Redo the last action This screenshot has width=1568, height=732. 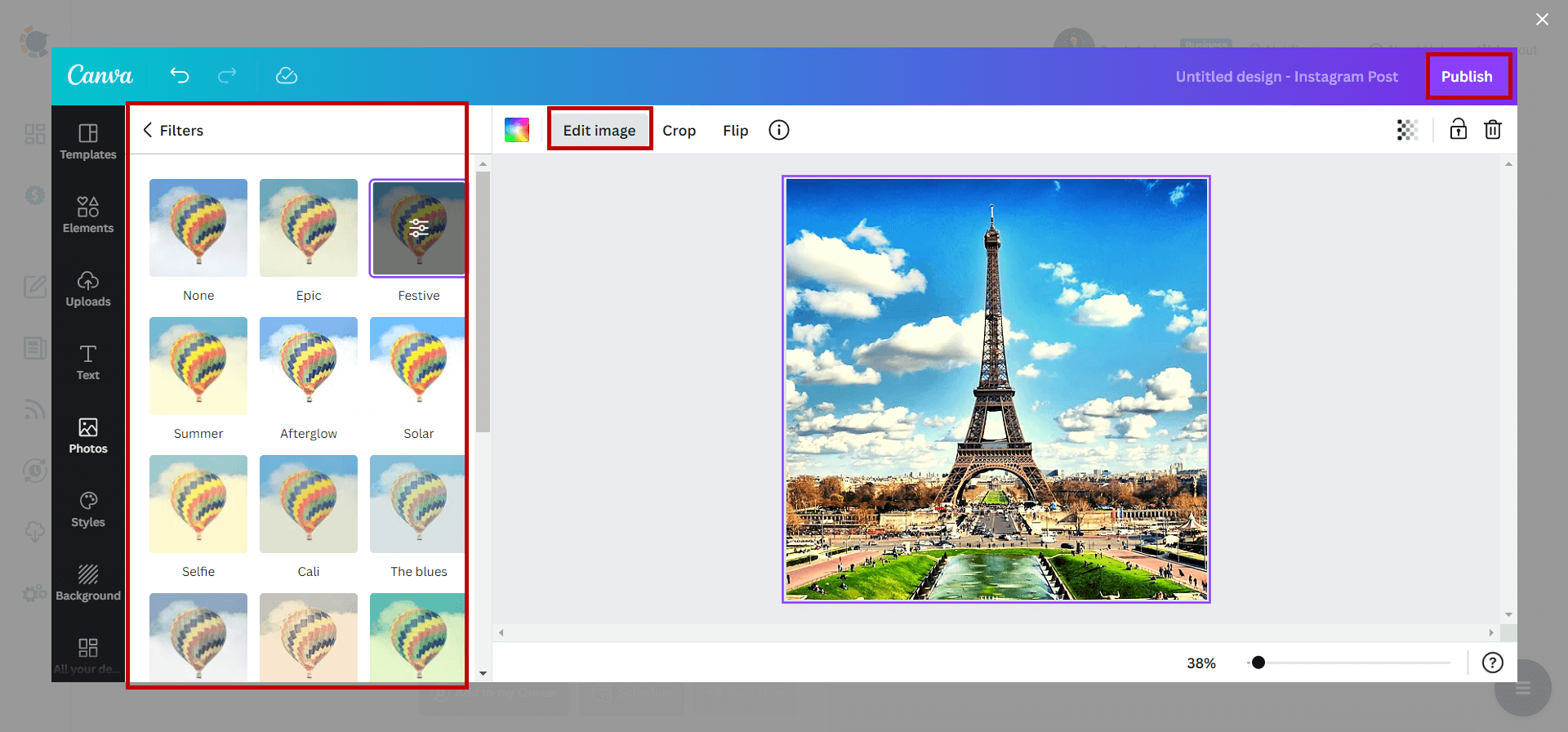[x=227, y=76]
